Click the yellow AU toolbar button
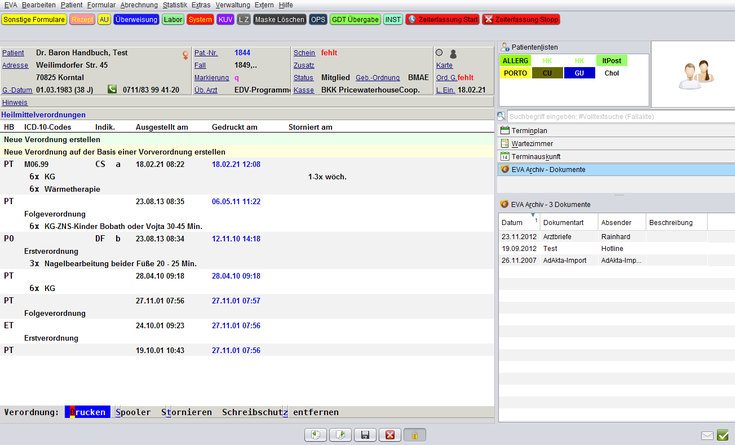The image size is (735, 445). tap(104, 19)
